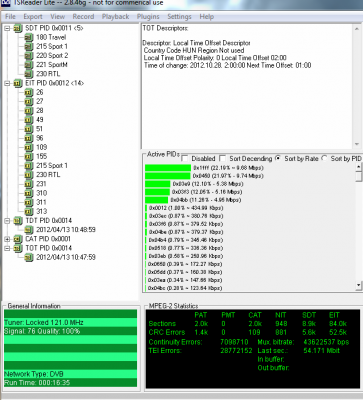Select the 0x03ec PID entry at 380.76 Kbps

click(184, 216)
